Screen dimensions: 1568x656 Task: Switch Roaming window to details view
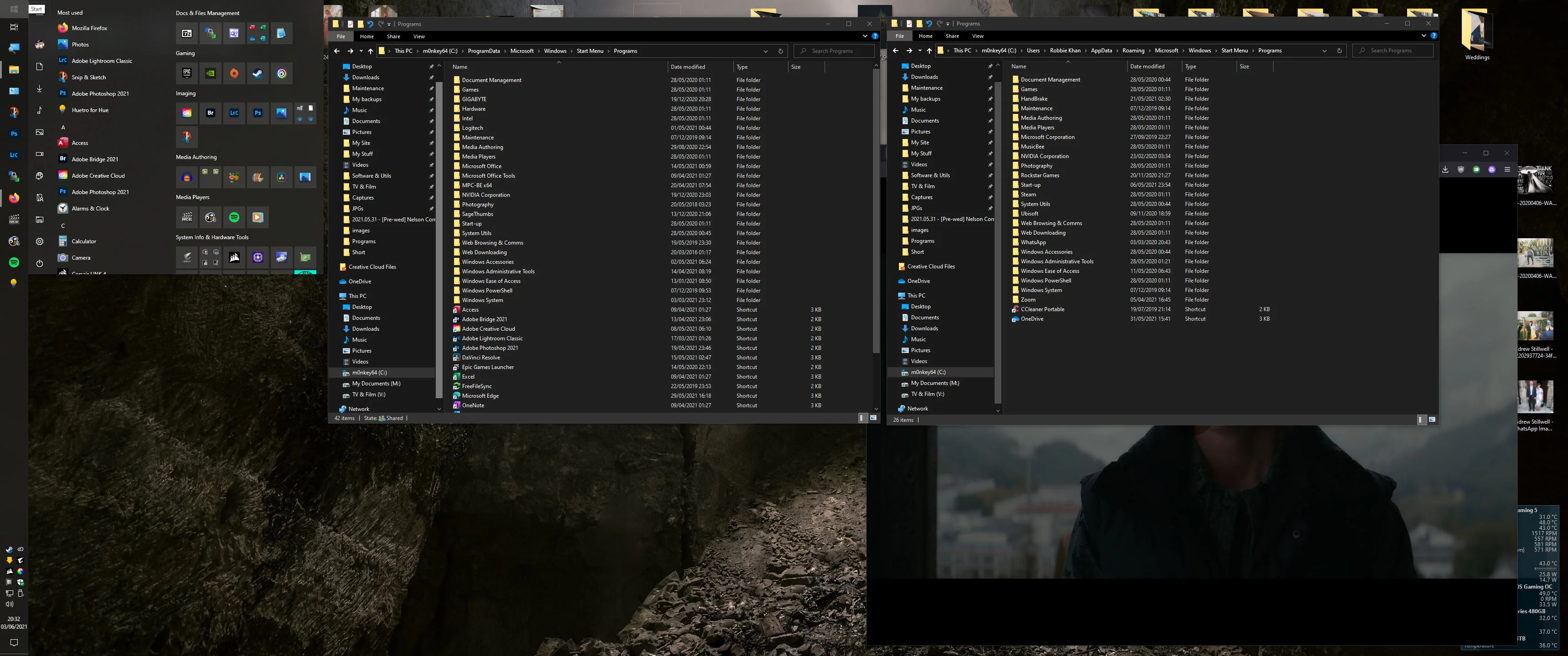1421,419
